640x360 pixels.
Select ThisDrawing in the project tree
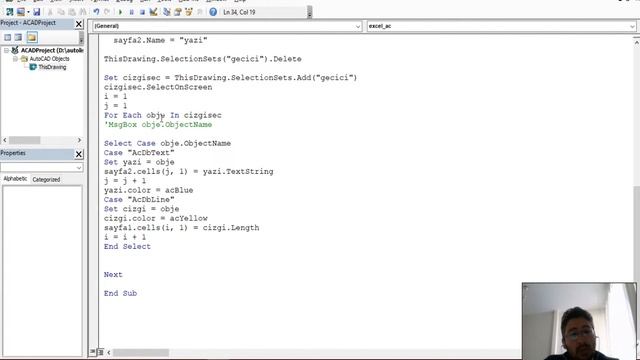(52, 67)
